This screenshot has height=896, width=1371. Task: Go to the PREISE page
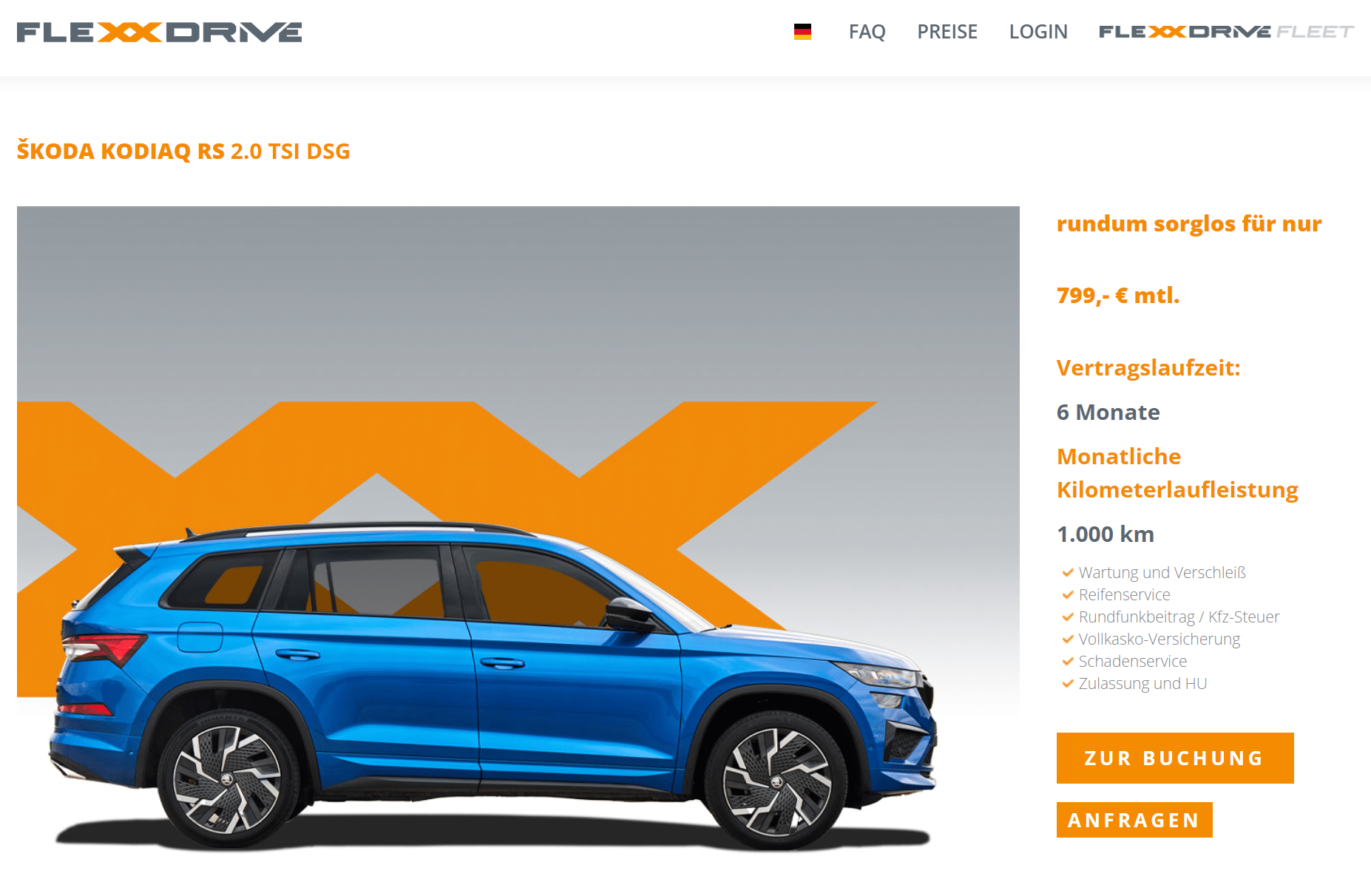click(947, 32)
